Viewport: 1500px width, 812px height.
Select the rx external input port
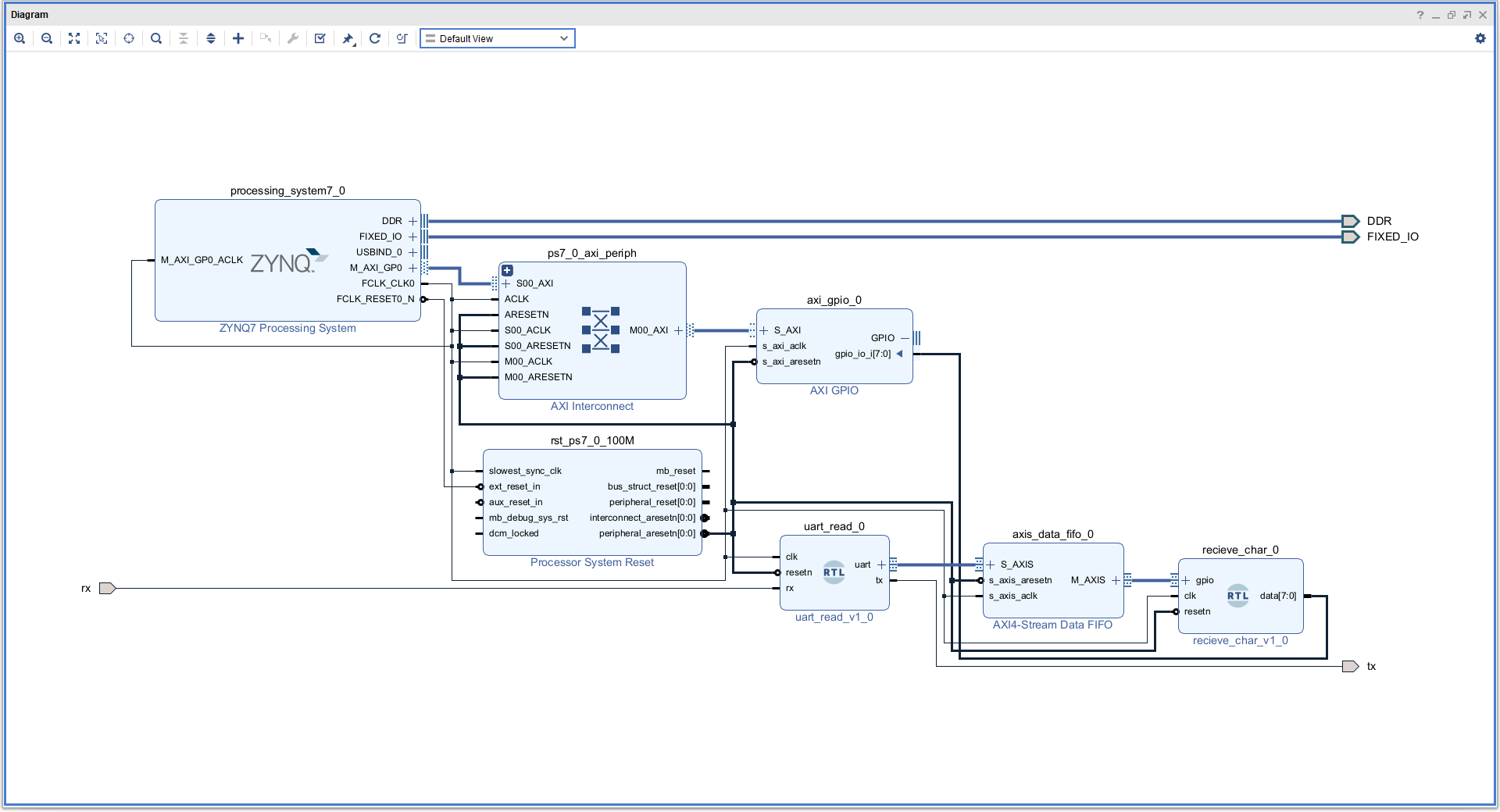[x=108, y=588]
